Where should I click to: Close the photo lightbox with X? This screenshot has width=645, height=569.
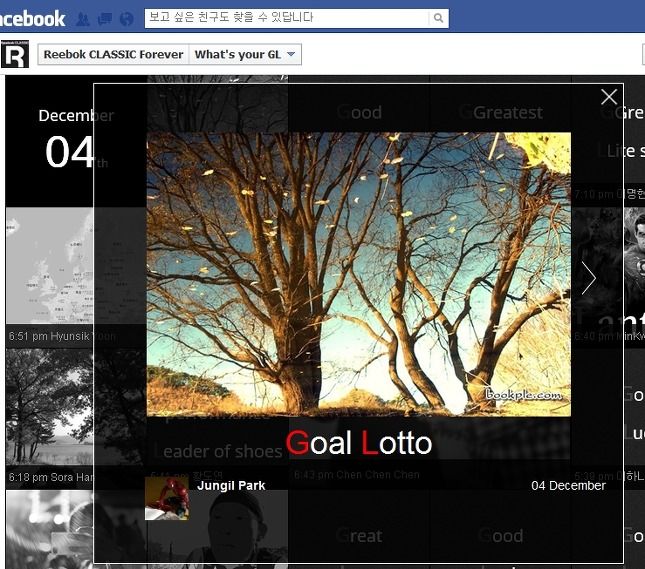pyautogui.click(x=609, y=98)
